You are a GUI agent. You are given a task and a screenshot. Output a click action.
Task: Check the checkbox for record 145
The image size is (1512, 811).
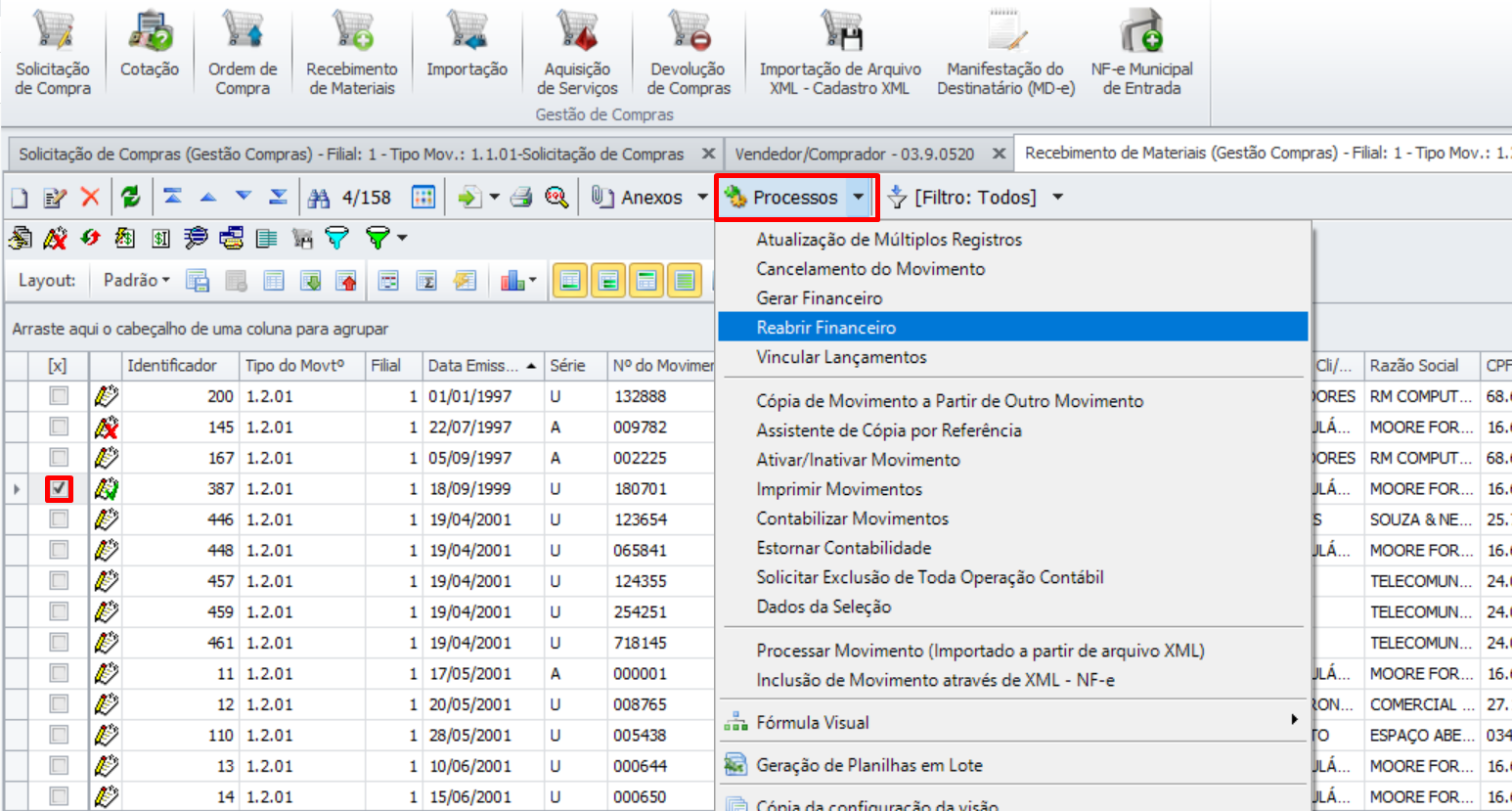tap(59, 427)
